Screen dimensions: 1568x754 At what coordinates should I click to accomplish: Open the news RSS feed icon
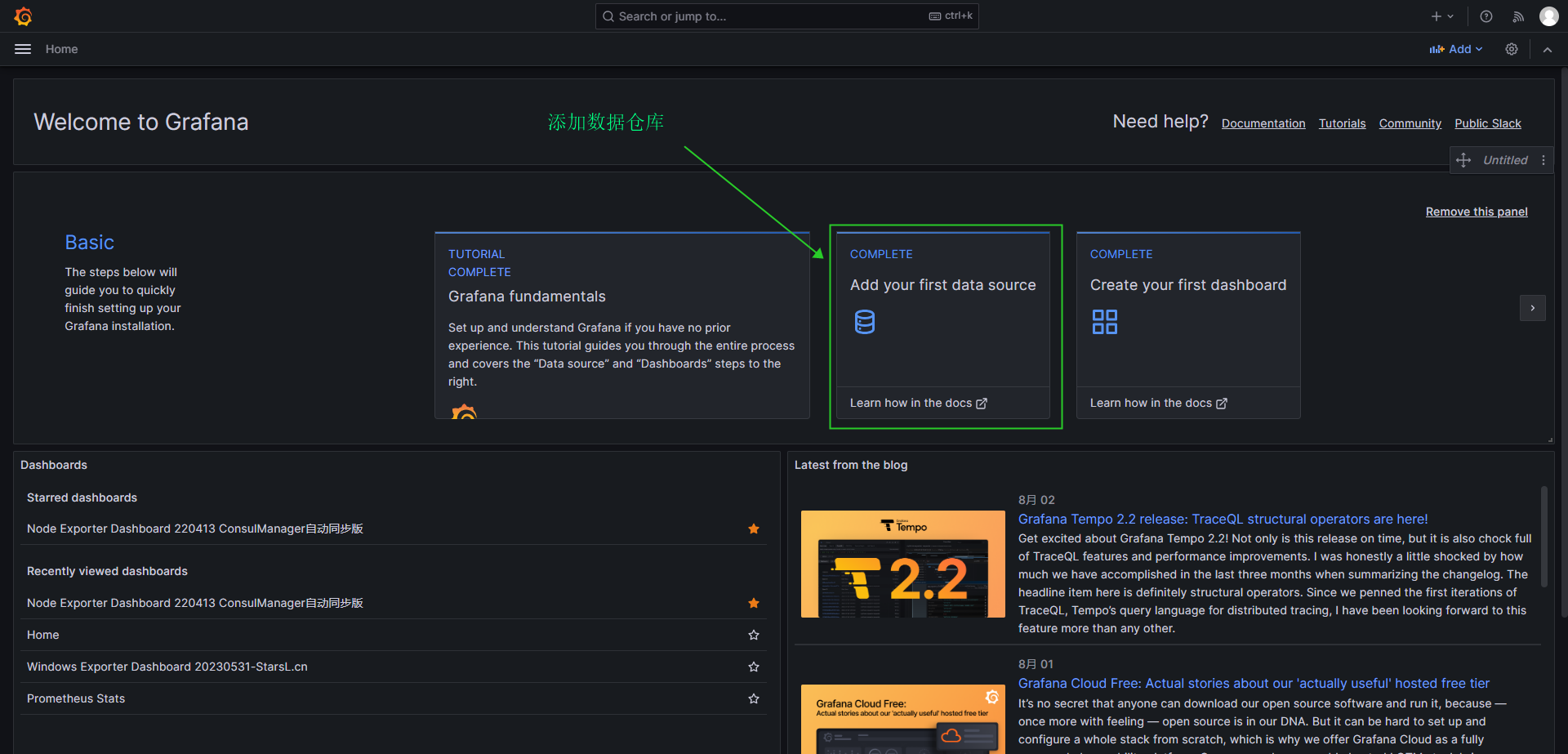tap(1518, 16)
